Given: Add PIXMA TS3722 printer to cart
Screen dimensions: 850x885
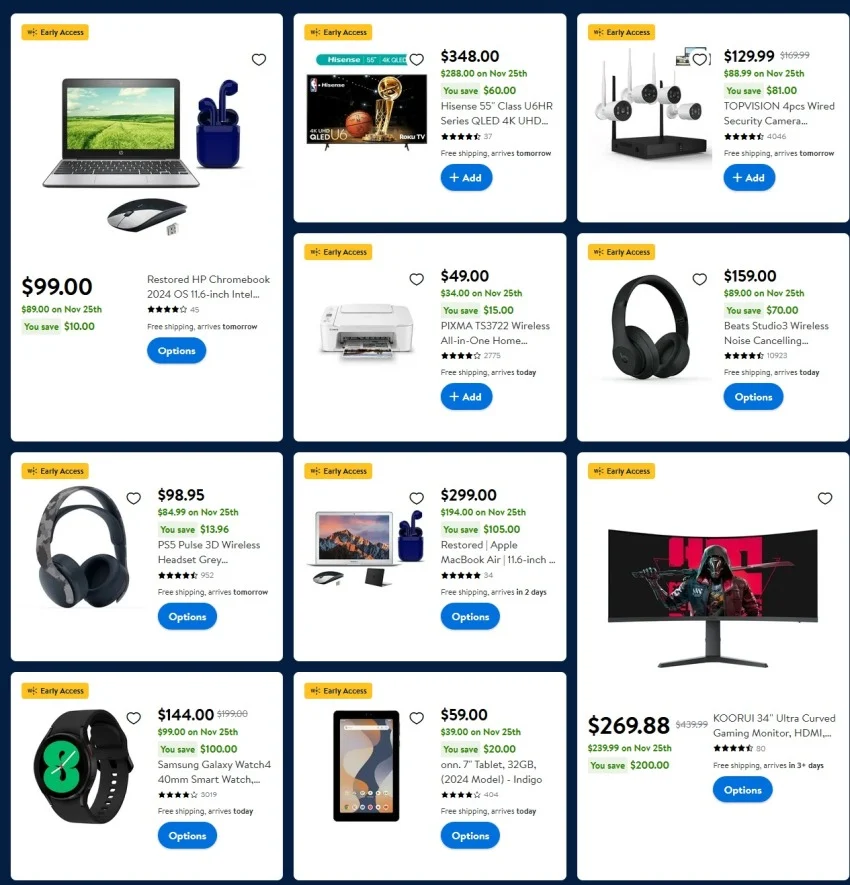Looking at the screenshot, I should pos(466,397).
